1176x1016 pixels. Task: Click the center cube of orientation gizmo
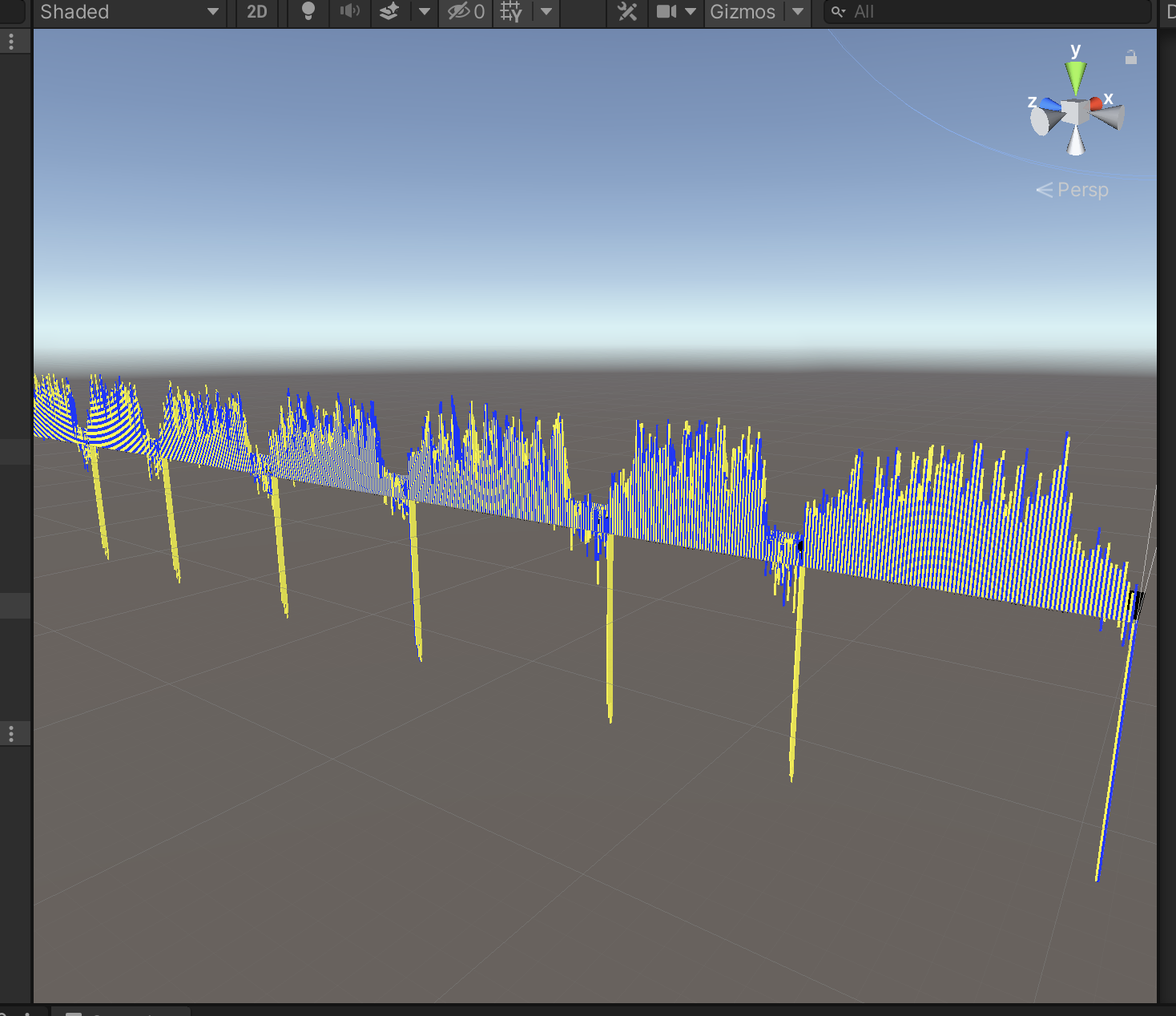(x=1075, y=112)
